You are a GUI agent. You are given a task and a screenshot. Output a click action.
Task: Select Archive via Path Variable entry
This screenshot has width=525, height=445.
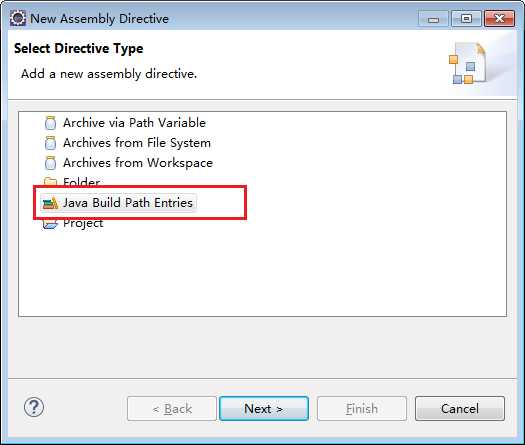point(134,123)
